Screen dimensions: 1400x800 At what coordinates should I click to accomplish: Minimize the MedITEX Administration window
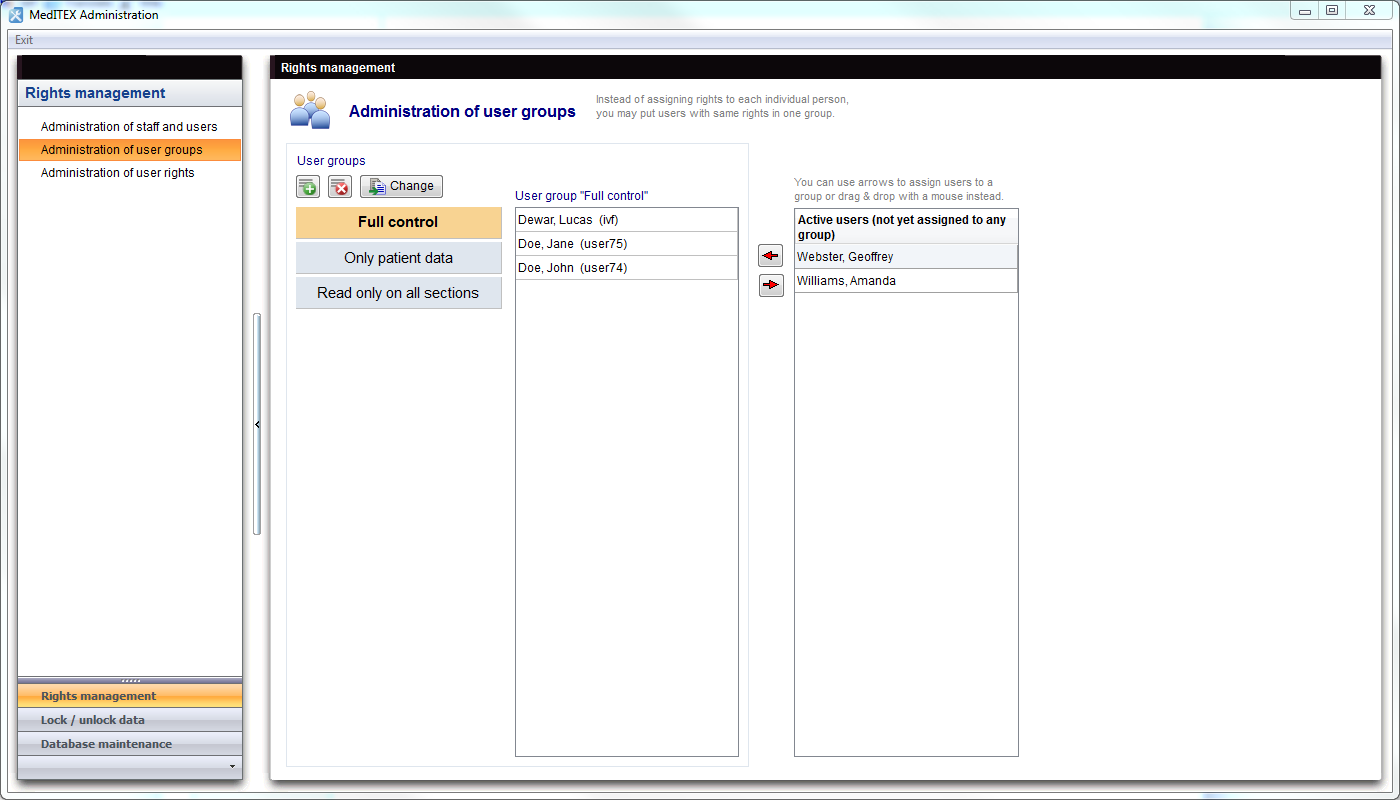1305,11
